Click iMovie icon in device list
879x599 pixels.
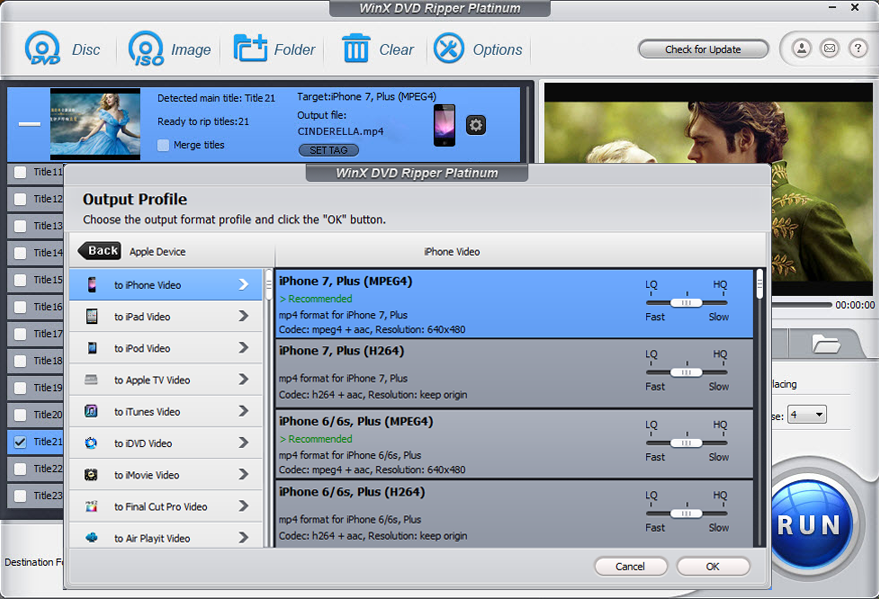coord(91,475)
